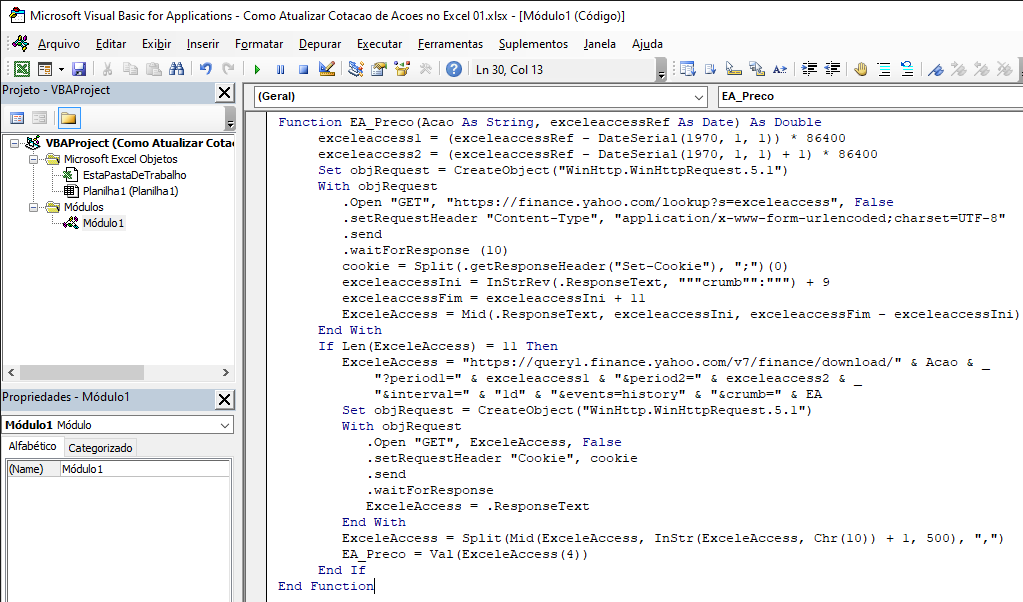Undo the last action
Image resolution: width=1023 pixels, height=602 pixels.
(x=206, y=69)
